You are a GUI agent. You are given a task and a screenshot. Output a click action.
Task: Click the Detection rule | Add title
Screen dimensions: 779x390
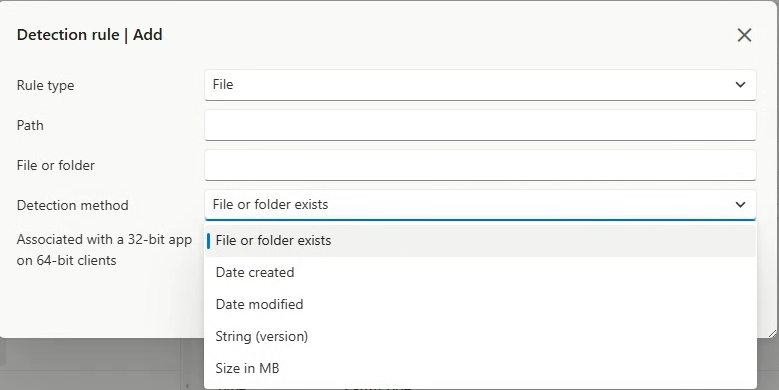pyautogui.click(x=89, y=35)
